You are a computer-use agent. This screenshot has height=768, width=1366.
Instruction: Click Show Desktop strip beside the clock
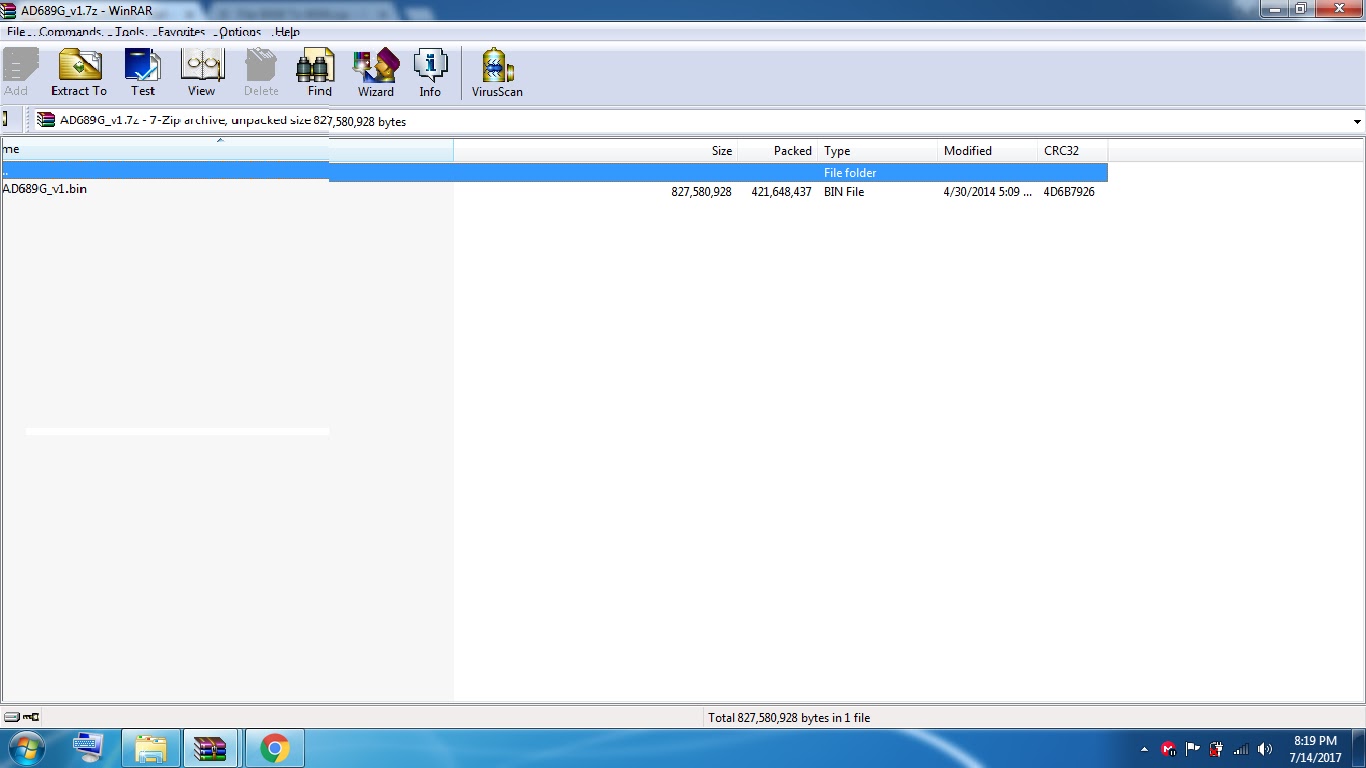(1359, 748)
